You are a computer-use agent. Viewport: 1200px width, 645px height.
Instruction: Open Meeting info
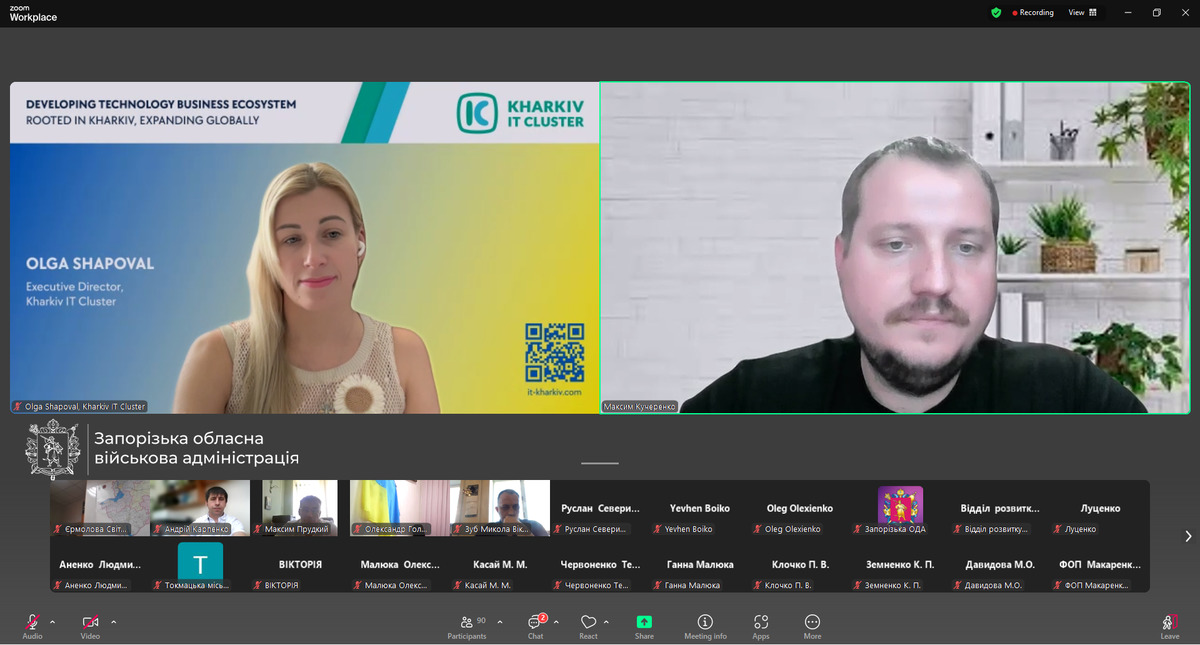click(705, 626)
